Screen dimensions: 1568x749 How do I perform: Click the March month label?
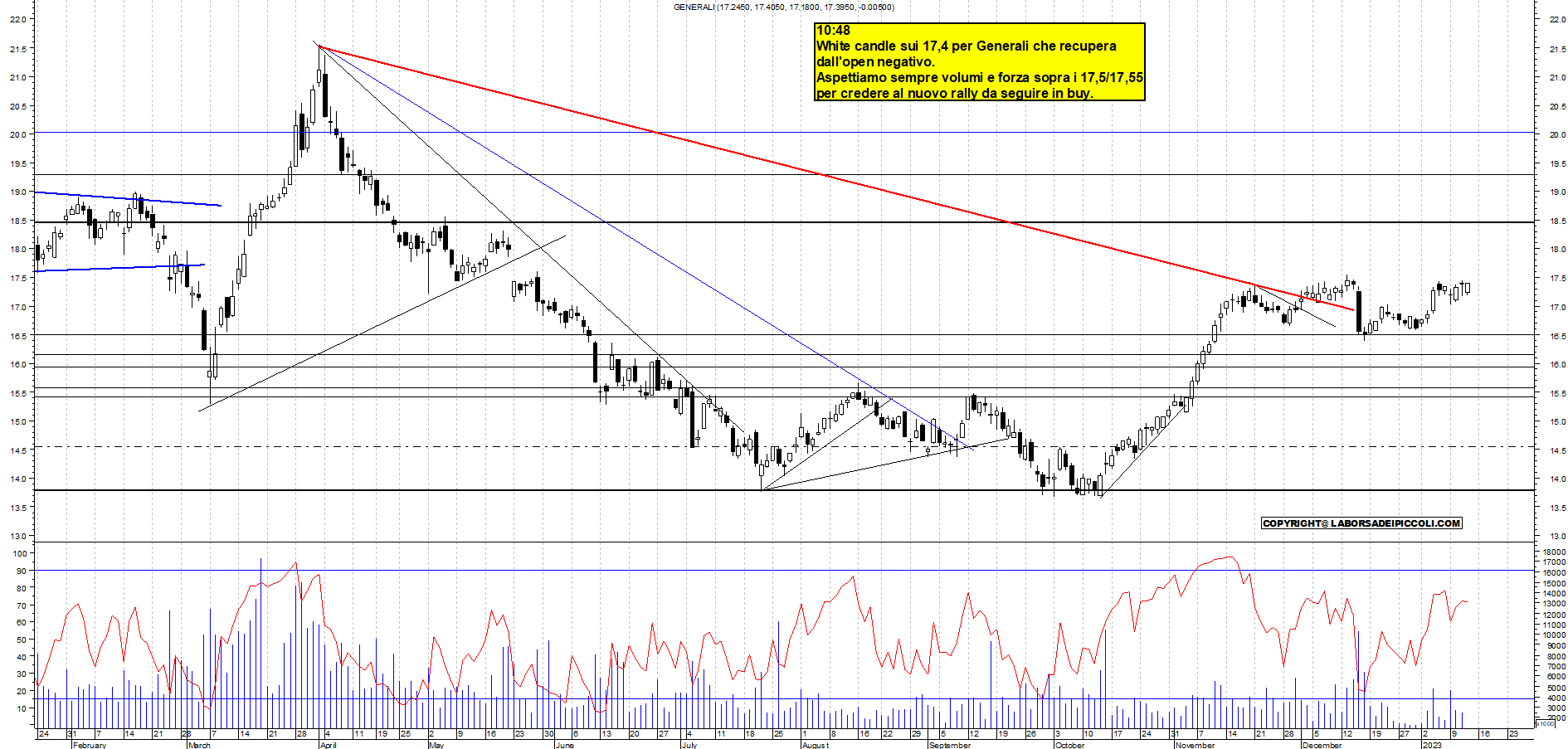click(200, 745)
